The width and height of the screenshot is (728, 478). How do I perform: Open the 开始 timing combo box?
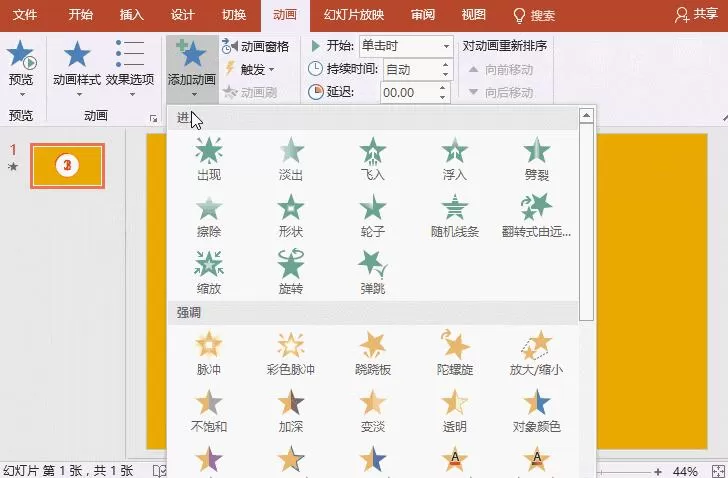point(406,46)
